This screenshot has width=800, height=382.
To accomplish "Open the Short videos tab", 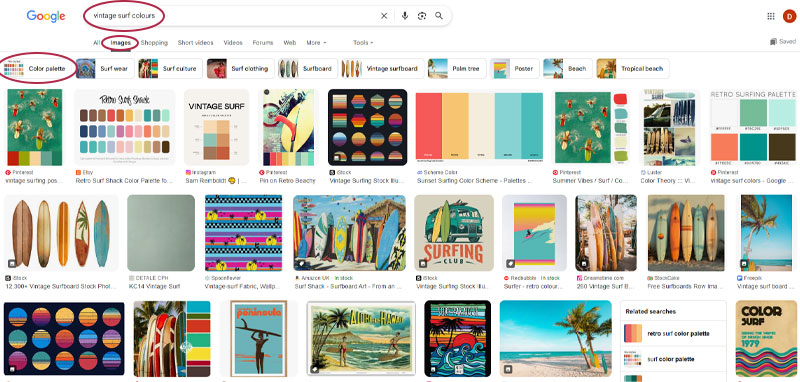I will click(195, 43).
